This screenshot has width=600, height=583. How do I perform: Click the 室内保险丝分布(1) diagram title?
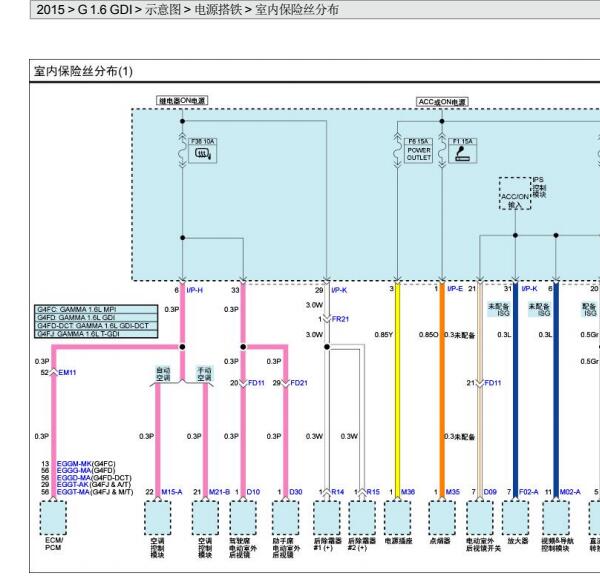[x=83, y=71]
